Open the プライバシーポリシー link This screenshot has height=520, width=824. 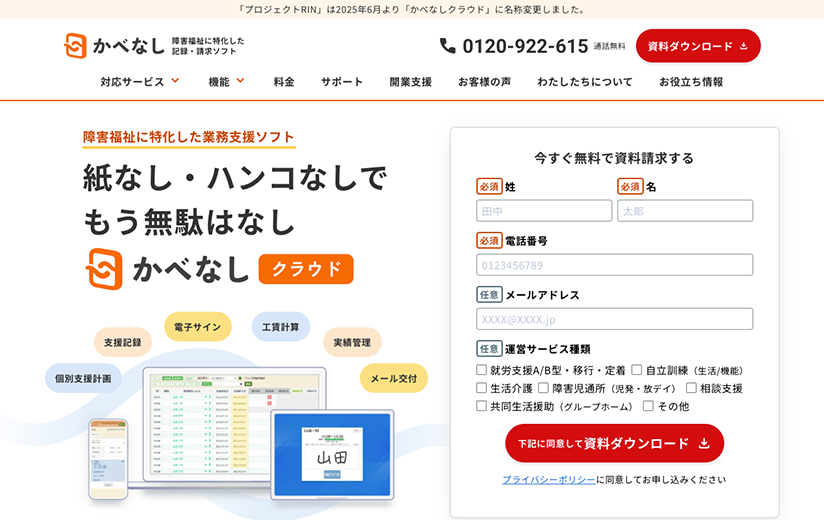pyautogui.click(x=549, y=480)
